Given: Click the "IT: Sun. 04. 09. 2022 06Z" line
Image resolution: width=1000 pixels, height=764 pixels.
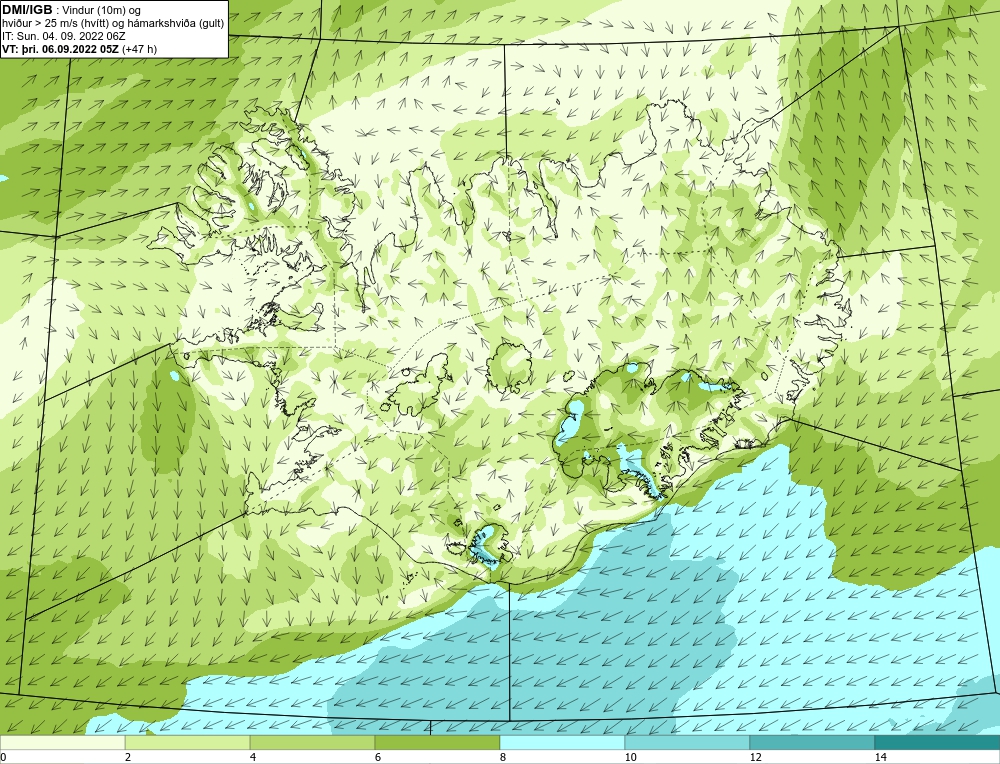Looking at the screenshot, I should point(64,36).
